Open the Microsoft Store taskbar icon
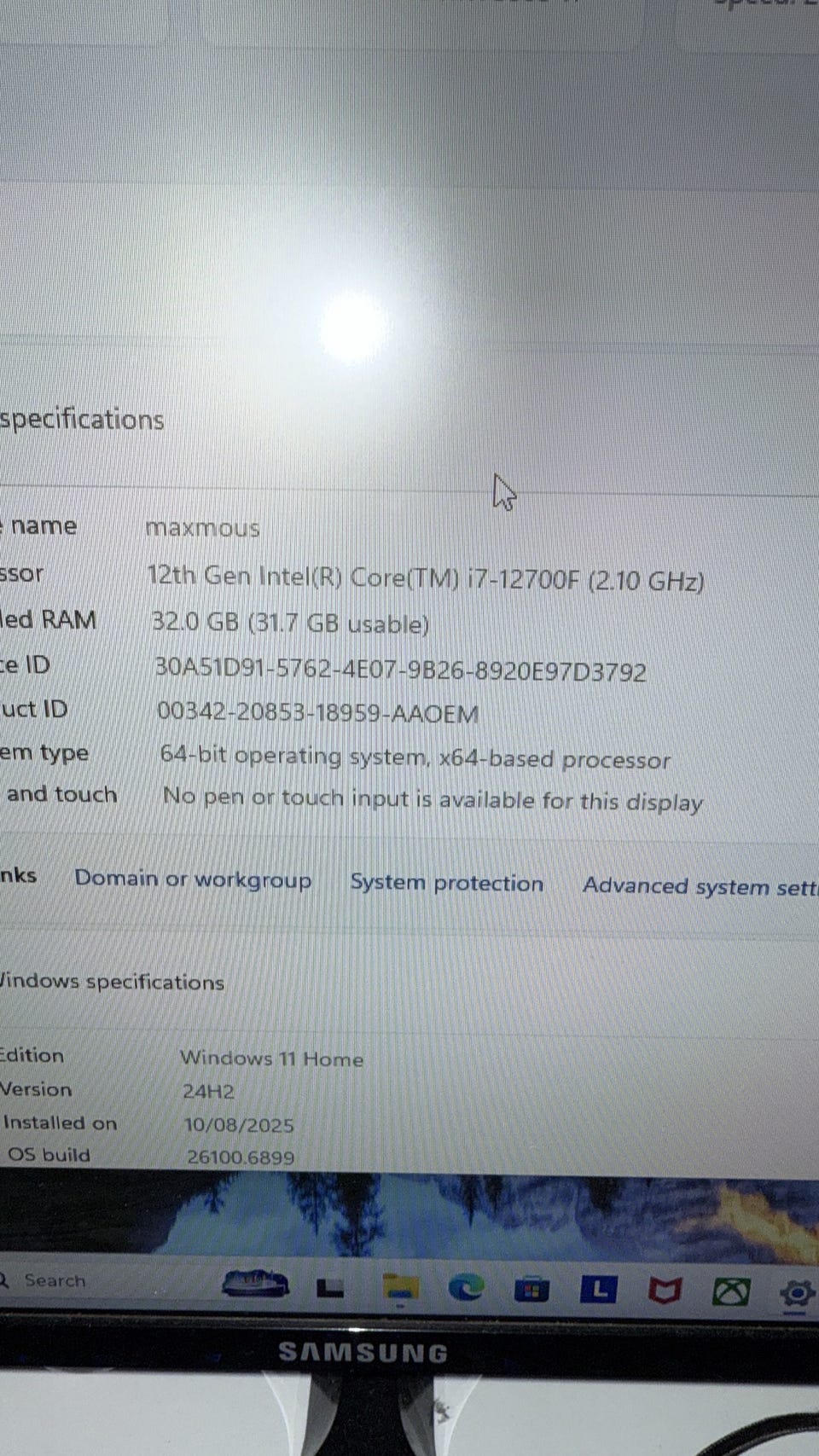Image resolution: width=819 pixels, height=1456 pixels. click(x=531, y=1289)
